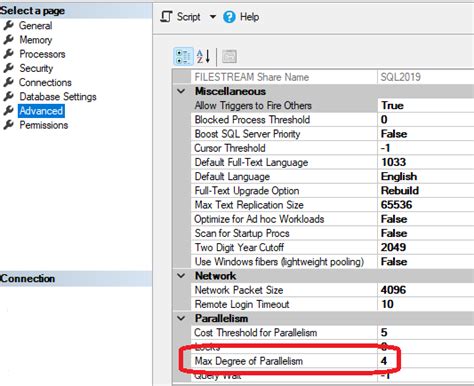Image resolution: width=474 pixels, height=386 pixels.
Task: Collapse the Parallelism category
Action: 181,318
